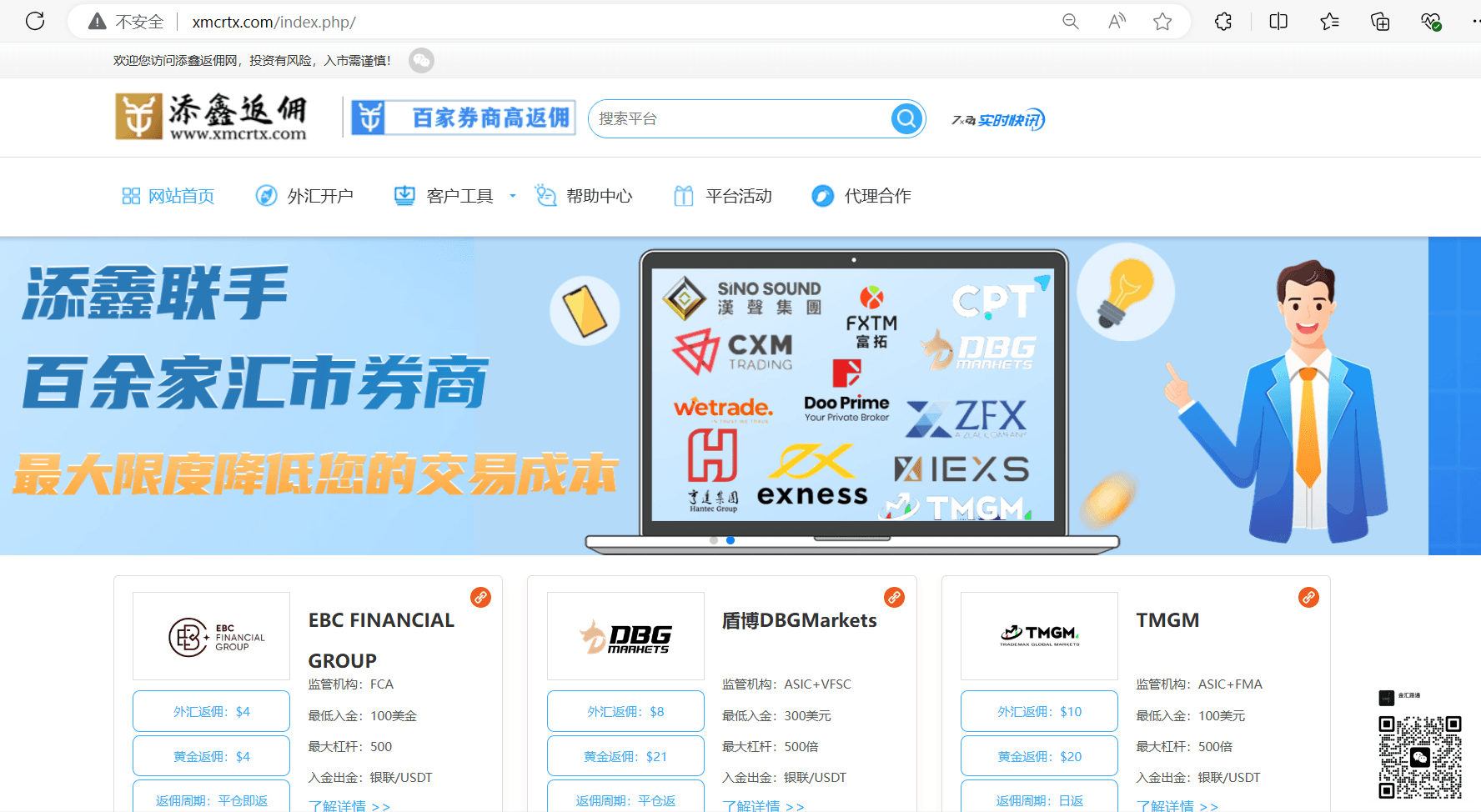Open the favorites list icon
Image resolution: width=1481 pixels, height=812 pixels.
[1329, 22]
